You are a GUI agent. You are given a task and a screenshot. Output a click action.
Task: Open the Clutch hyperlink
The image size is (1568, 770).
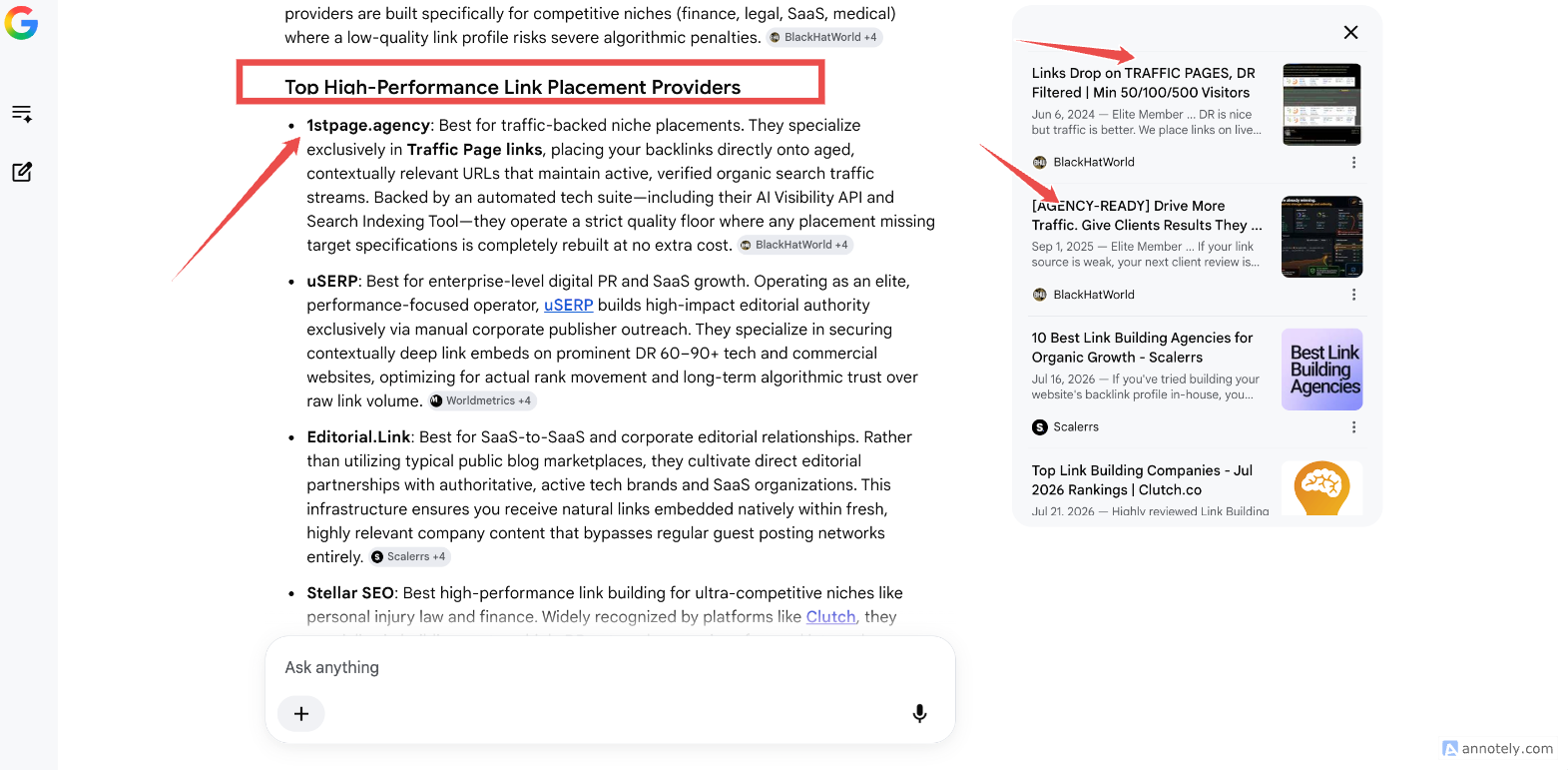coord(830,617)
